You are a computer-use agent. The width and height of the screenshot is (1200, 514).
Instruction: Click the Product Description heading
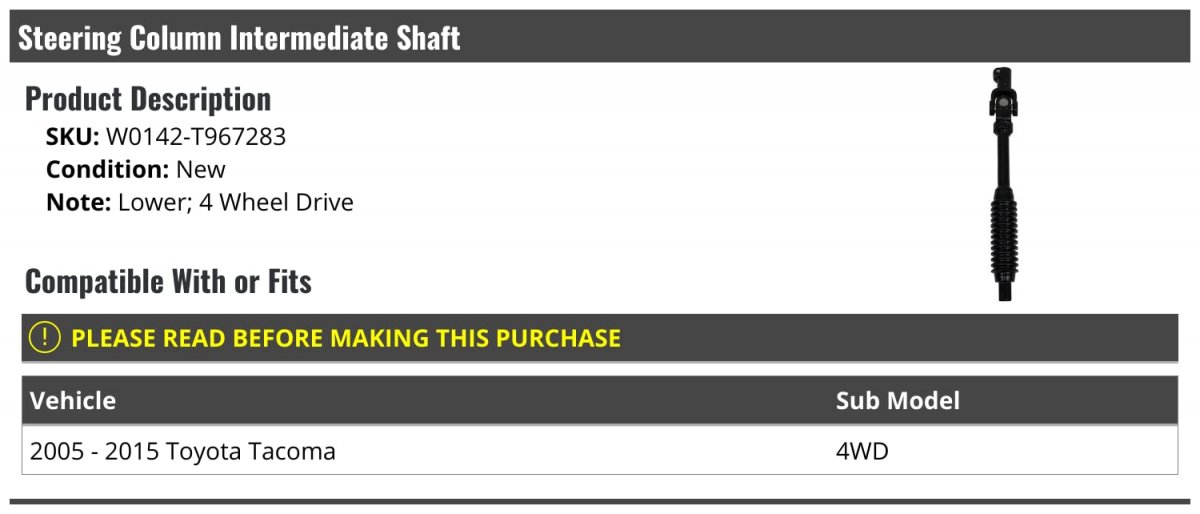[x=148, y=99]
